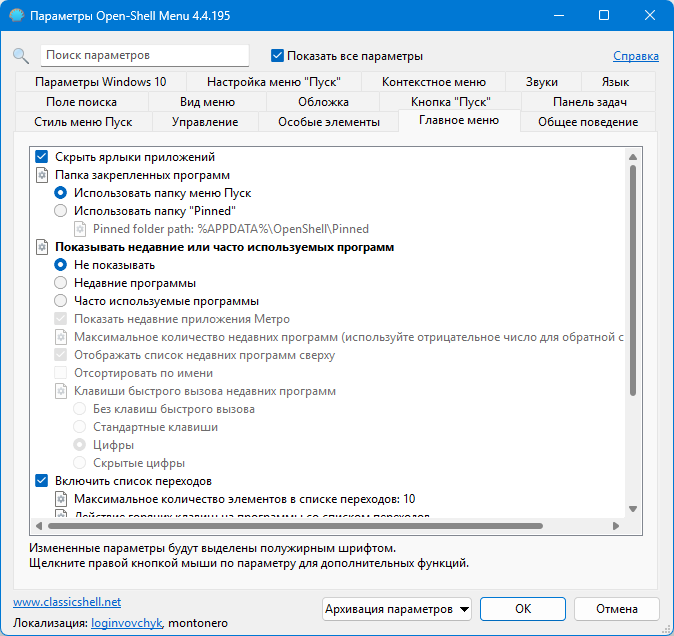Click horizontal scrollbar right arrow
The image size is (674, 636).
[616, 526]
